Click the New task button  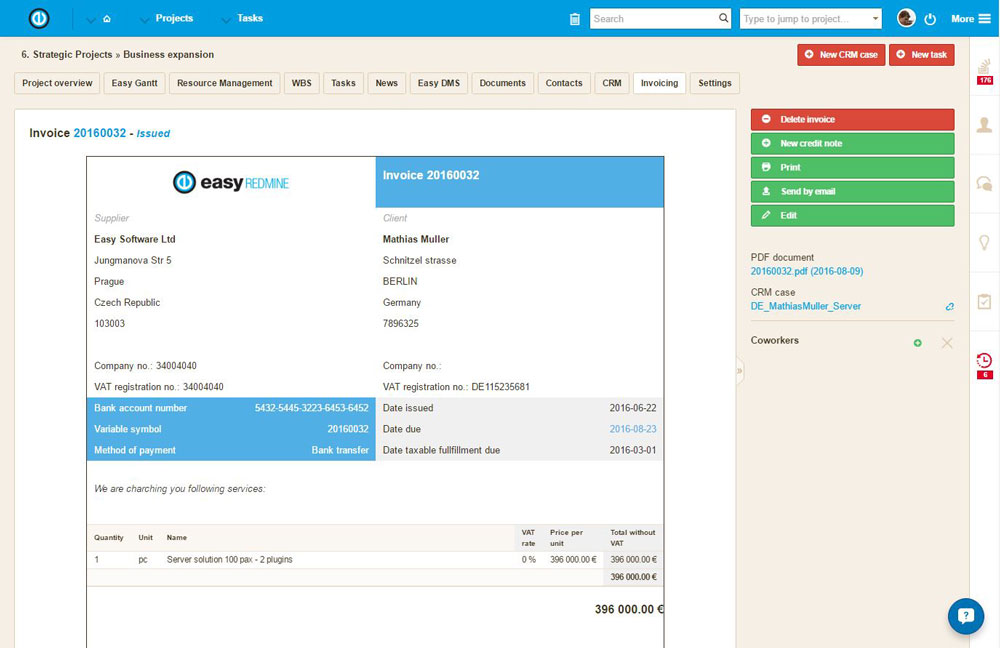point(922,55)
